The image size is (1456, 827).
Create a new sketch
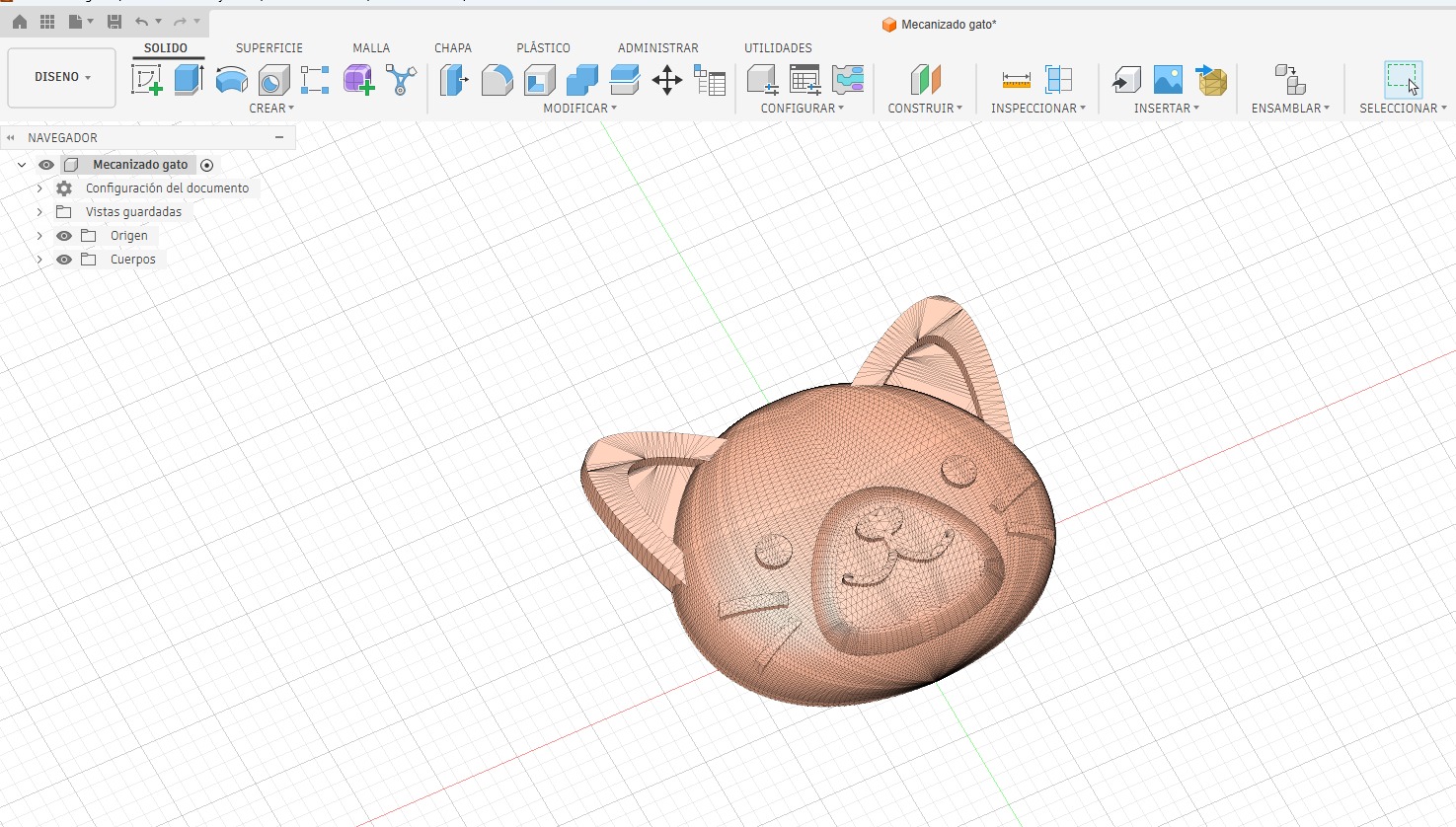point(146,80)
